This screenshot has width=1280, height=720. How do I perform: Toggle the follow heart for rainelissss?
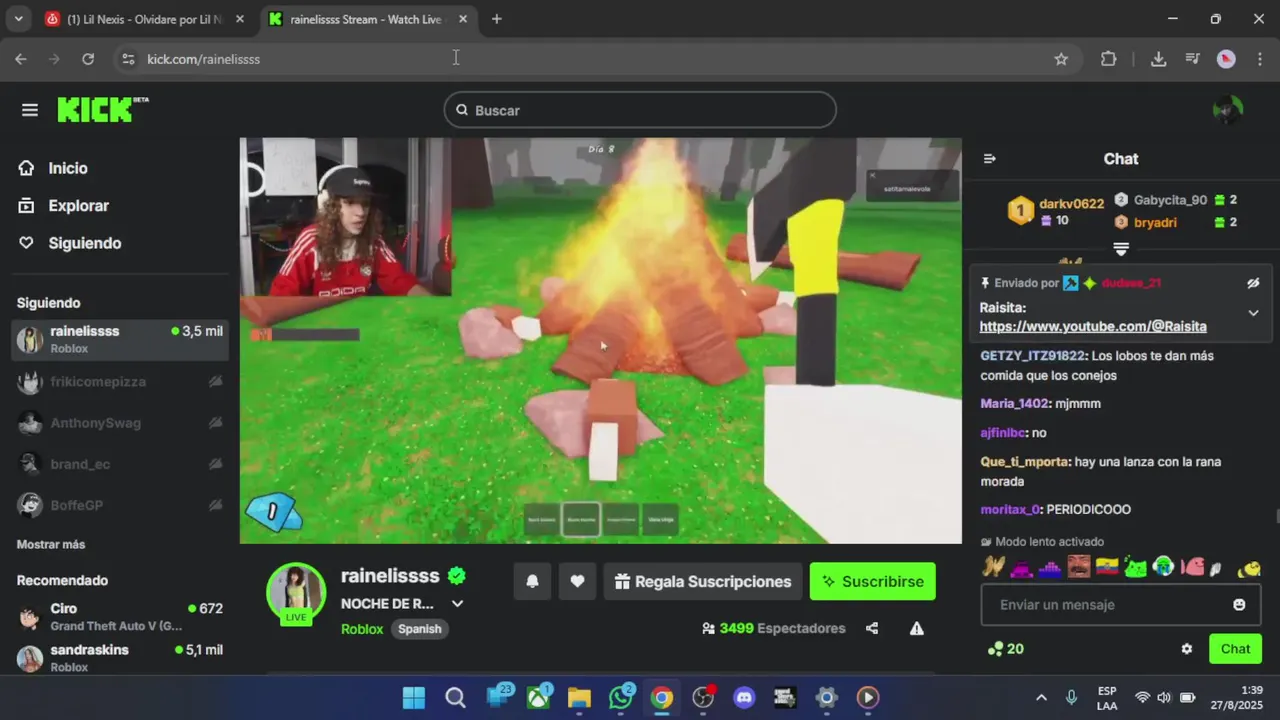tap(577, 582)
